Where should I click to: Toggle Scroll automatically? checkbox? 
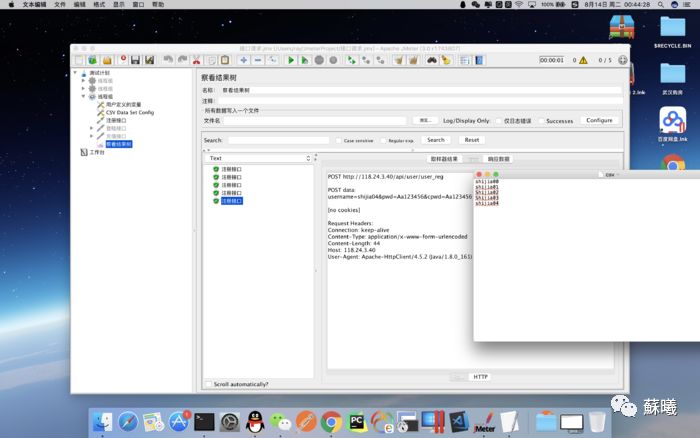point(208,384)
